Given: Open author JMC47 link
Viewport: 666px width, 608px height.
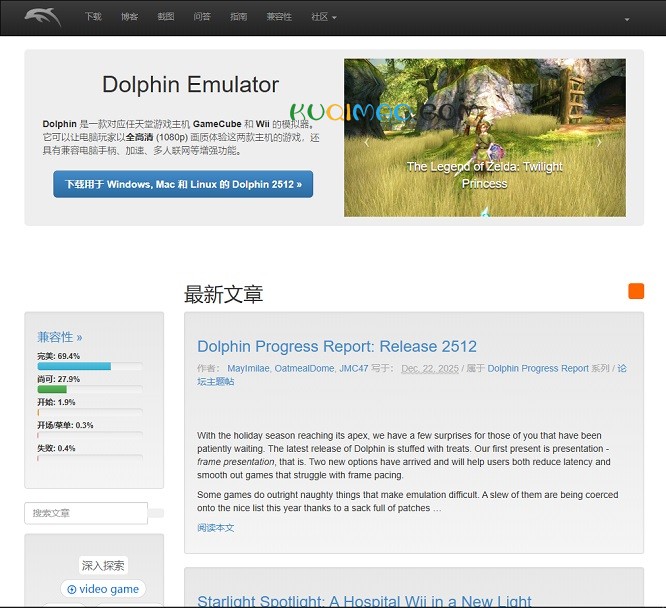Looking at the screenshot, I should (x=353, y=368).
